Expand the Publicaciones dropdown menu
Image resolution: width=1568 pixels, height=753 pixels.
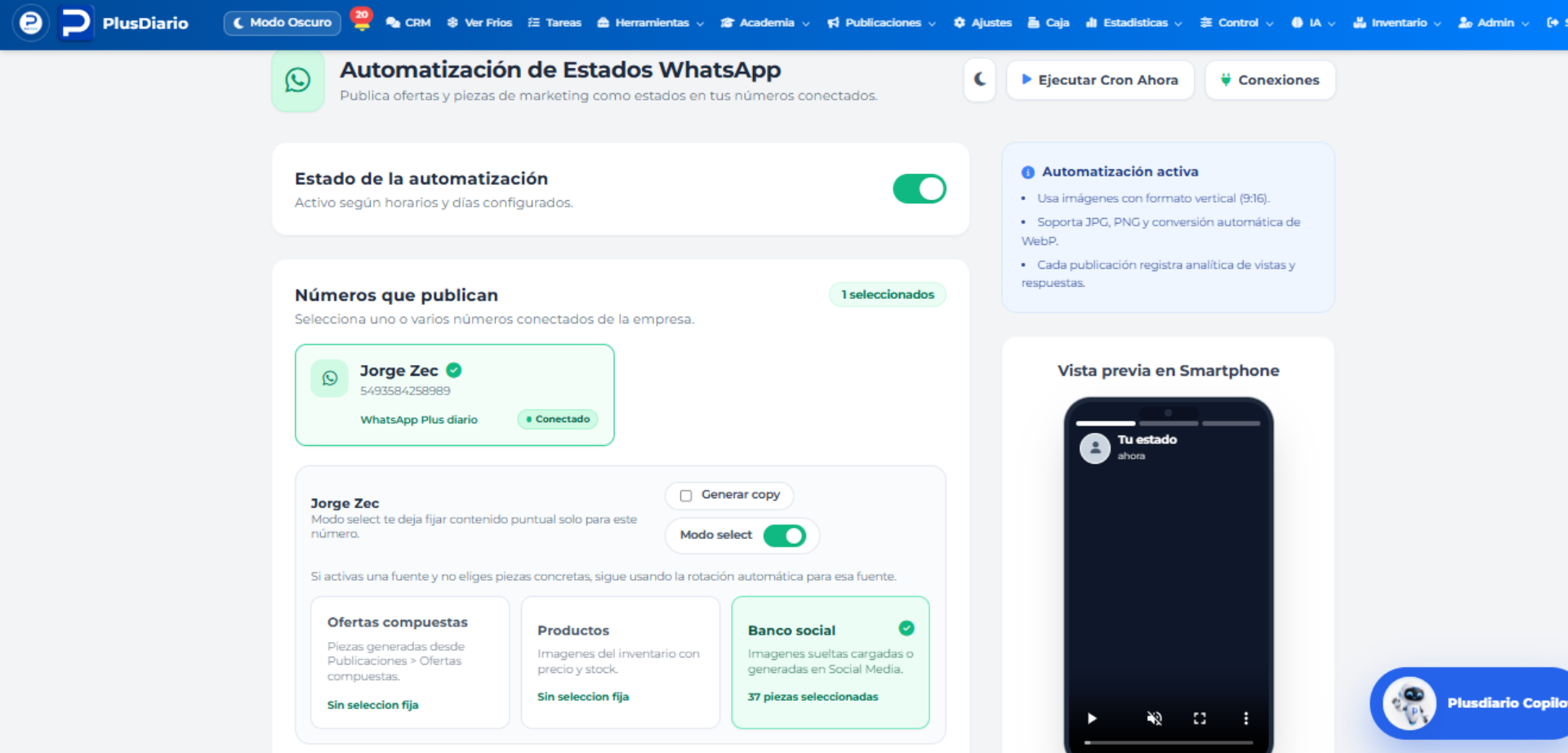pyautogui.click(x=882, y=23)
